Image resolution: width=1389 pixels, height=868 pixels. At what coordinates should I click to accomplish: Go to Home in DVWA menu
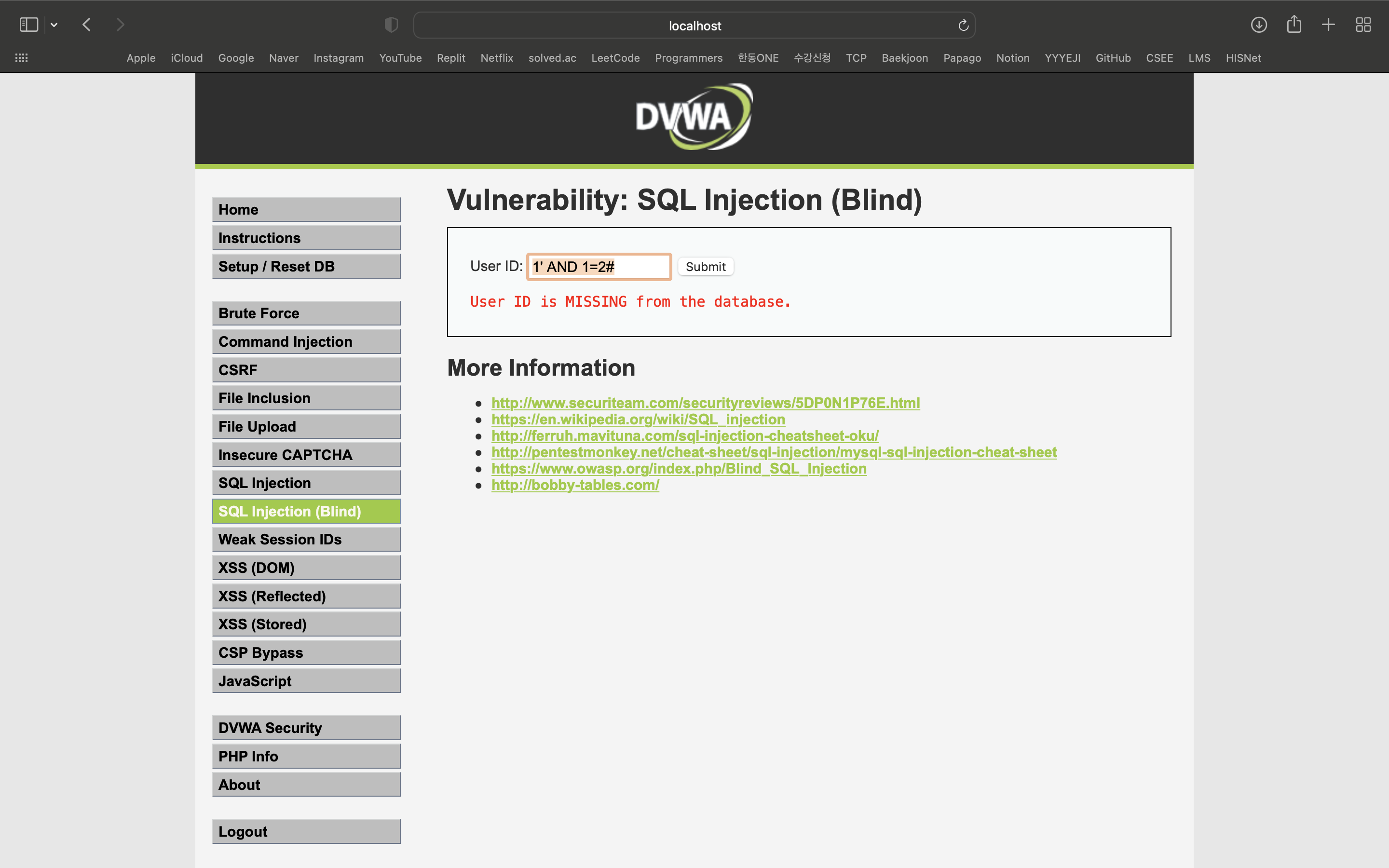click(306, 210)
